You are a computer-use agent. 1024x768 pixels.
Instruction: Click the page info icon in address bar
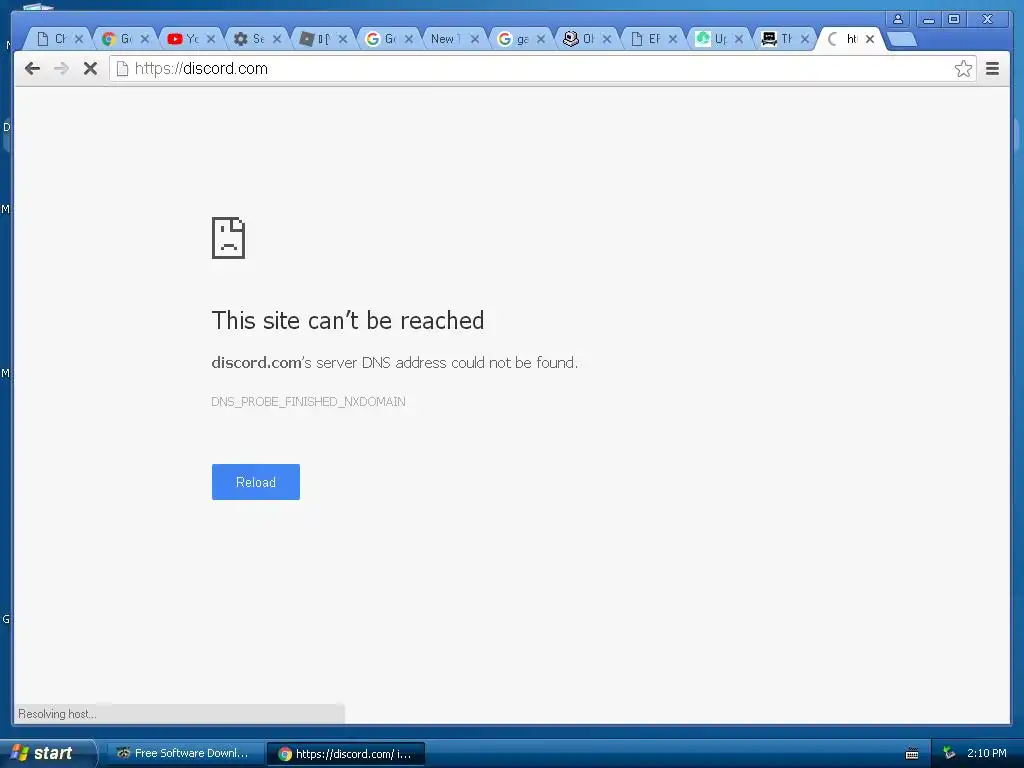(x=122, y=69)
